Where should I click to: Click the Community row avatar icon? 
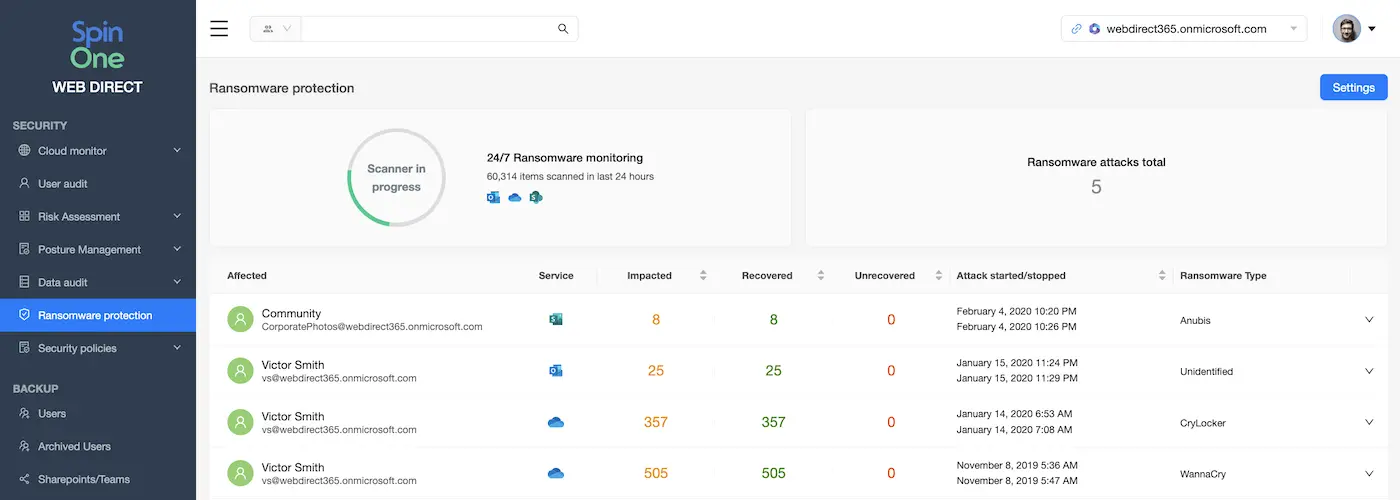click(239, 320)
